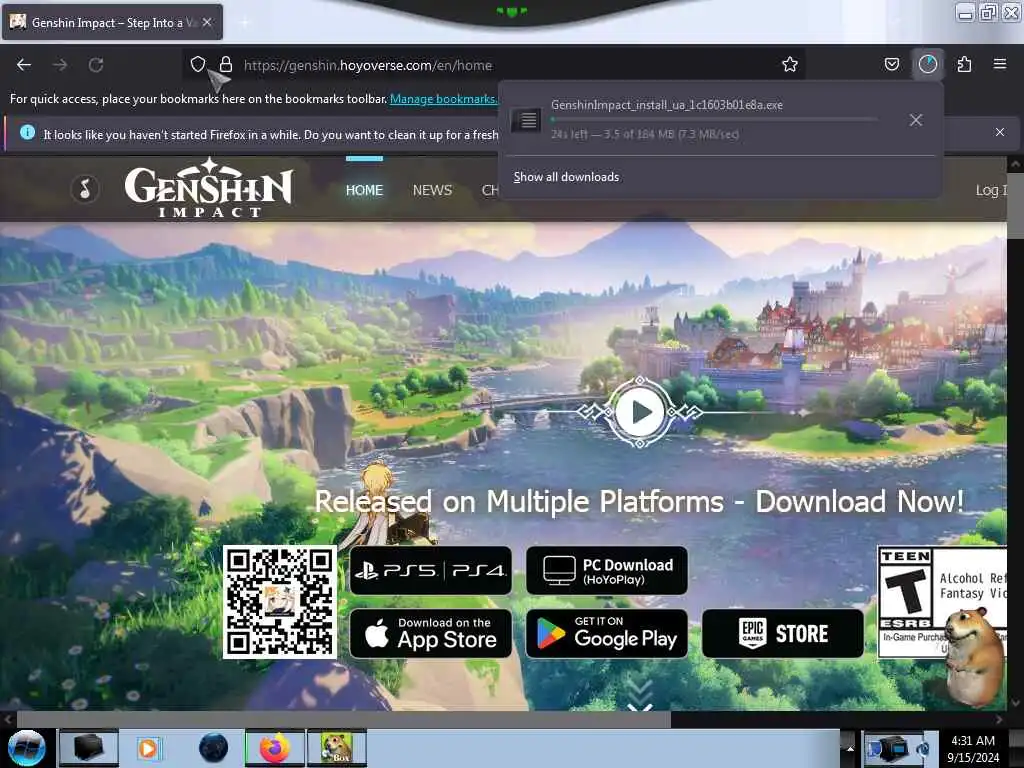Toggle the downloads progress toolbar icon
The width and height of the screenshot is (1024, 768).
927,64
